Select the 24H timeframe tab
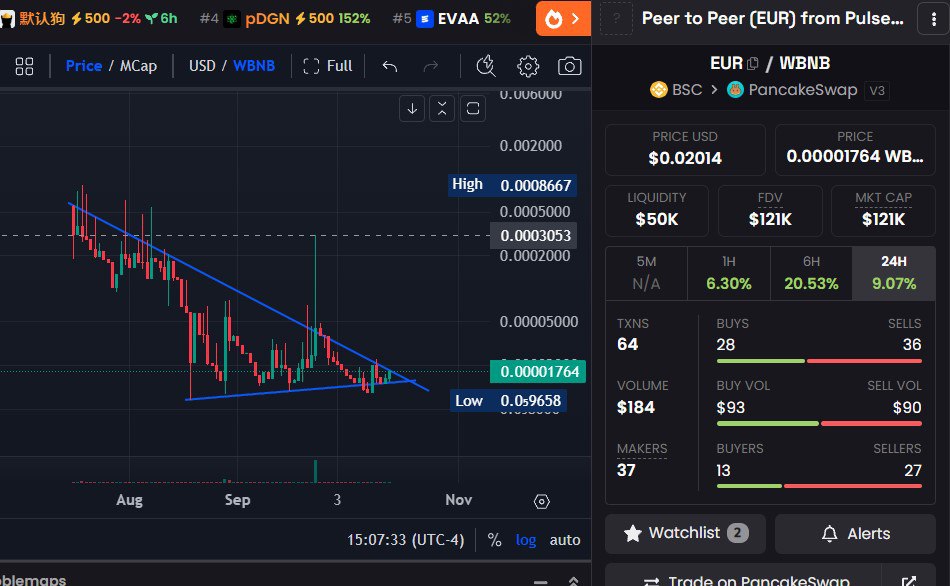 [894, 273]
